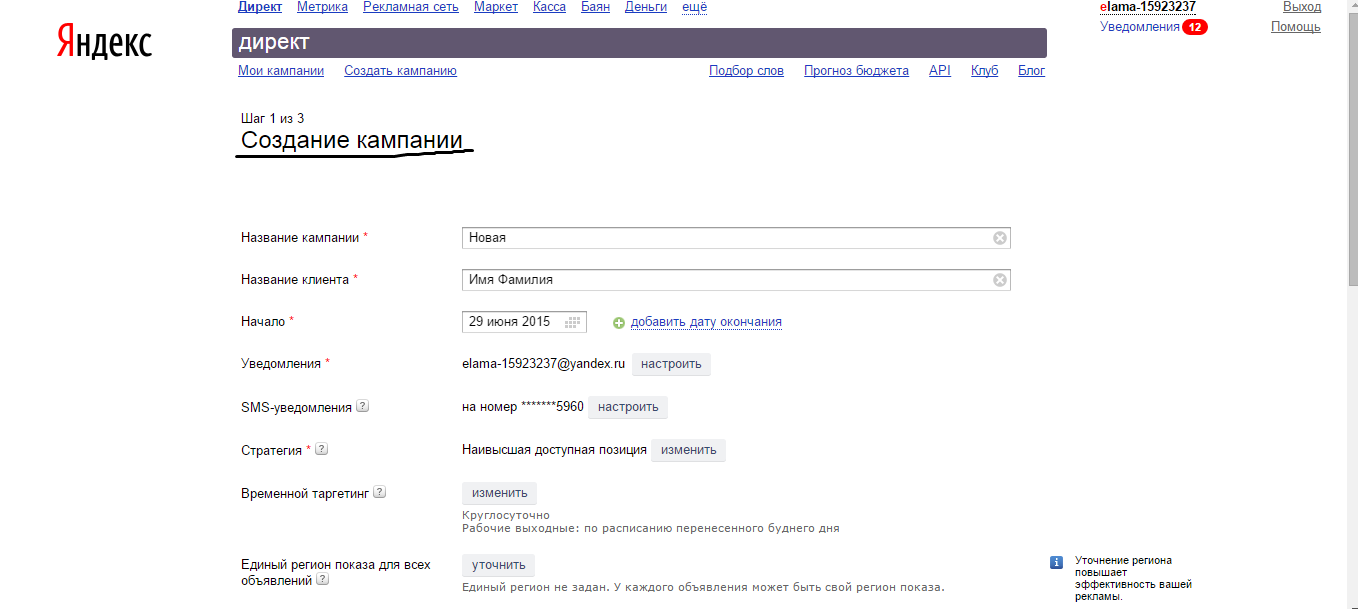Click the email elama-15923237@yandex.ru text
This screenshot has width=1358, height=609.
pos(543,364)
